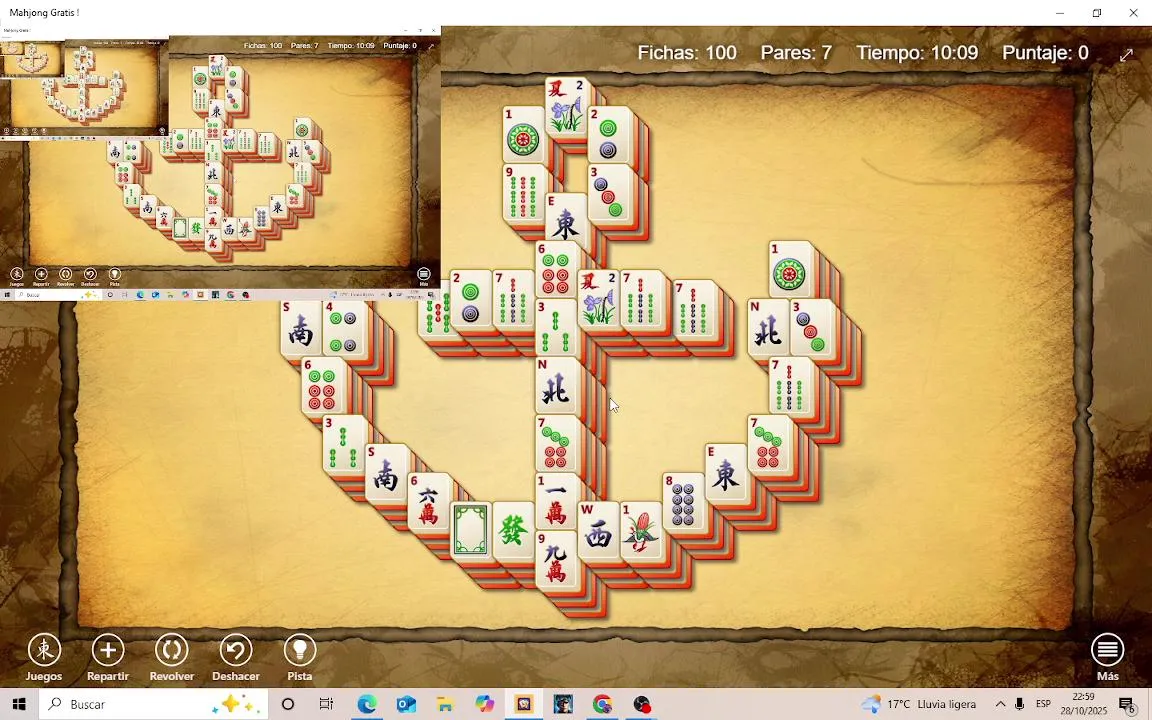Screen dimensions: 1152x720
Task: Select South tile at left arm's top
Action: 301,327
